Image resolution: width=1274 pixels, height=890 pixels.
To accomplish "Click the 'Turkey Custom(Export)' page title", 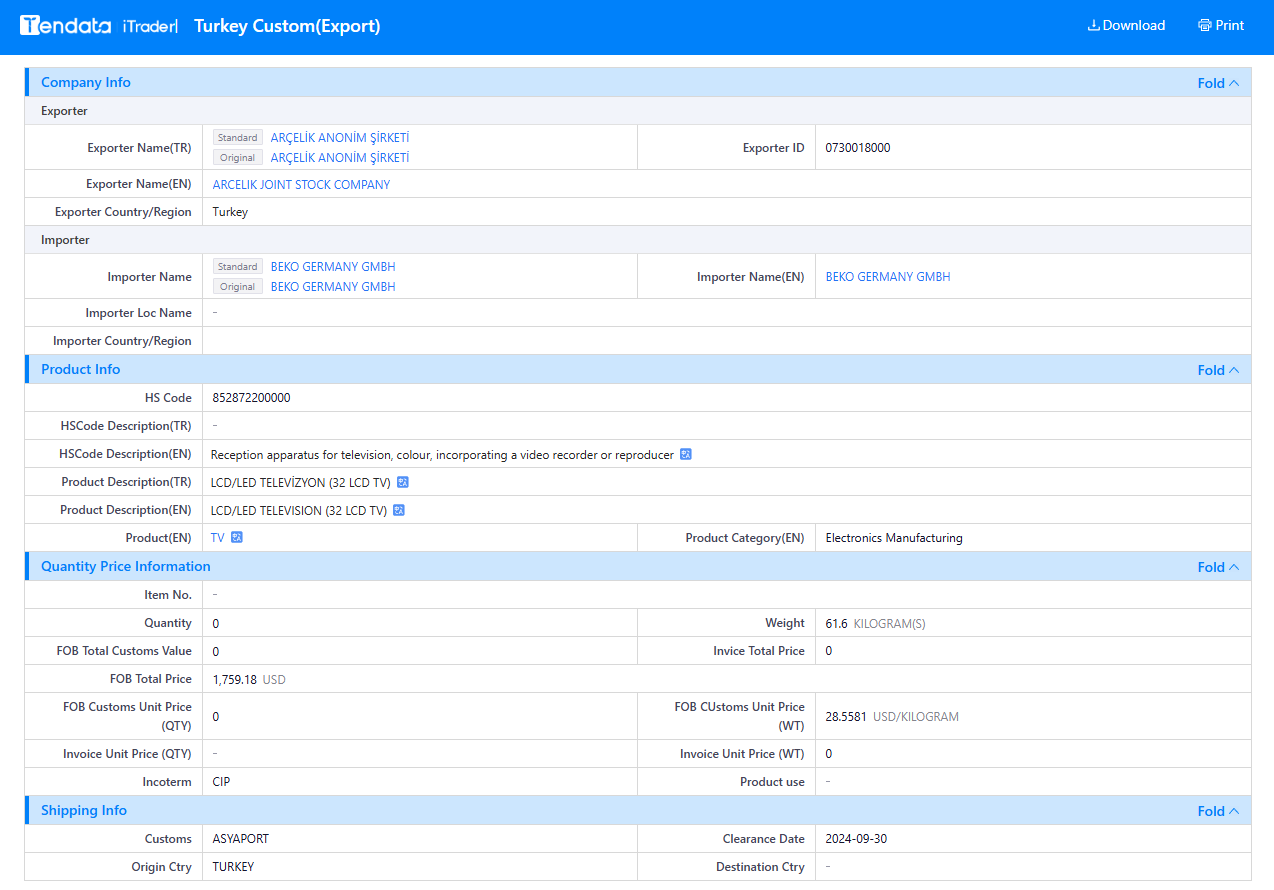I will [287, 26].
